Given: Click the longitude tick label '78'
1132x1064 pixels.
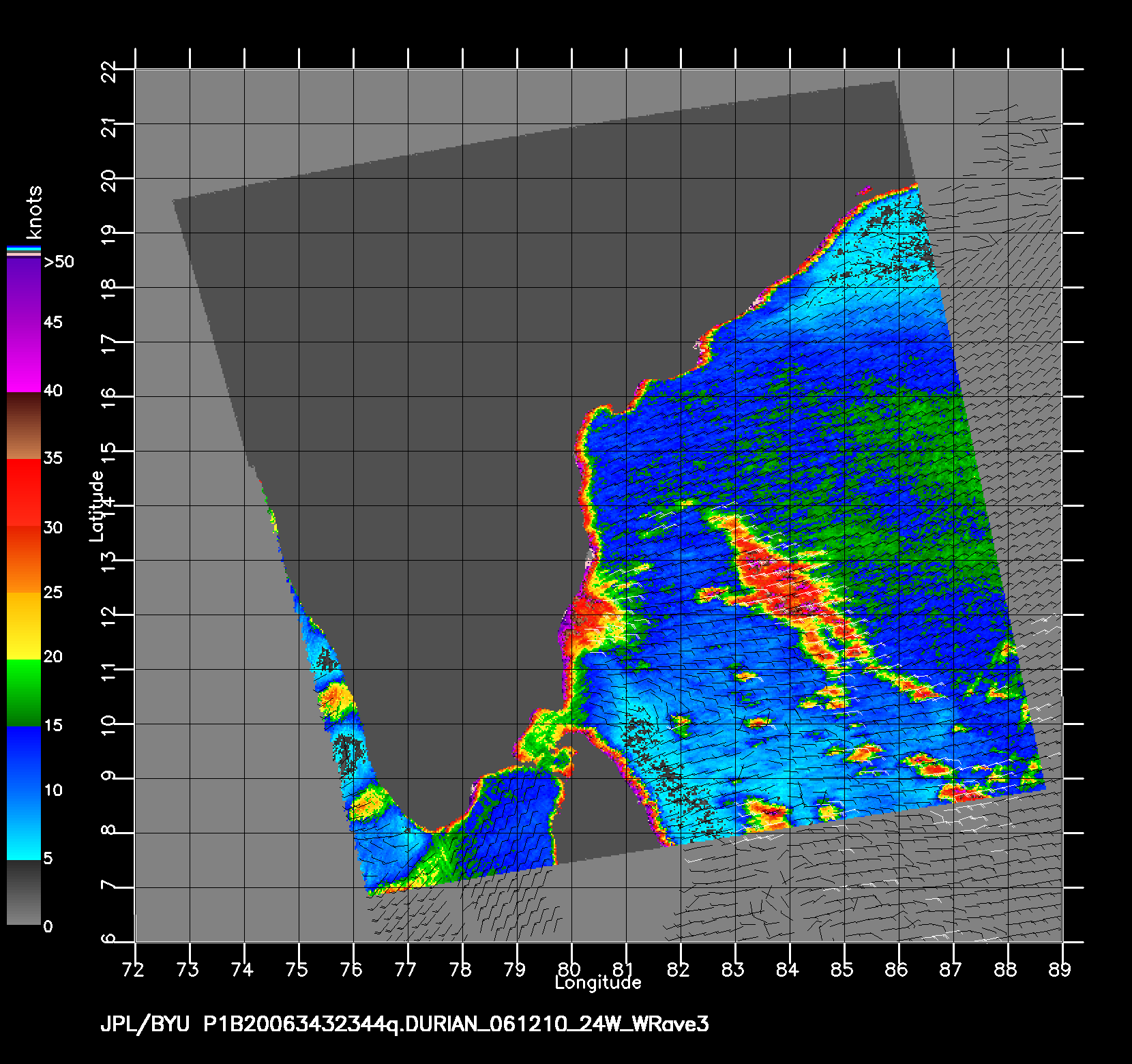Looking at the screenshot, I should point(462,970).
